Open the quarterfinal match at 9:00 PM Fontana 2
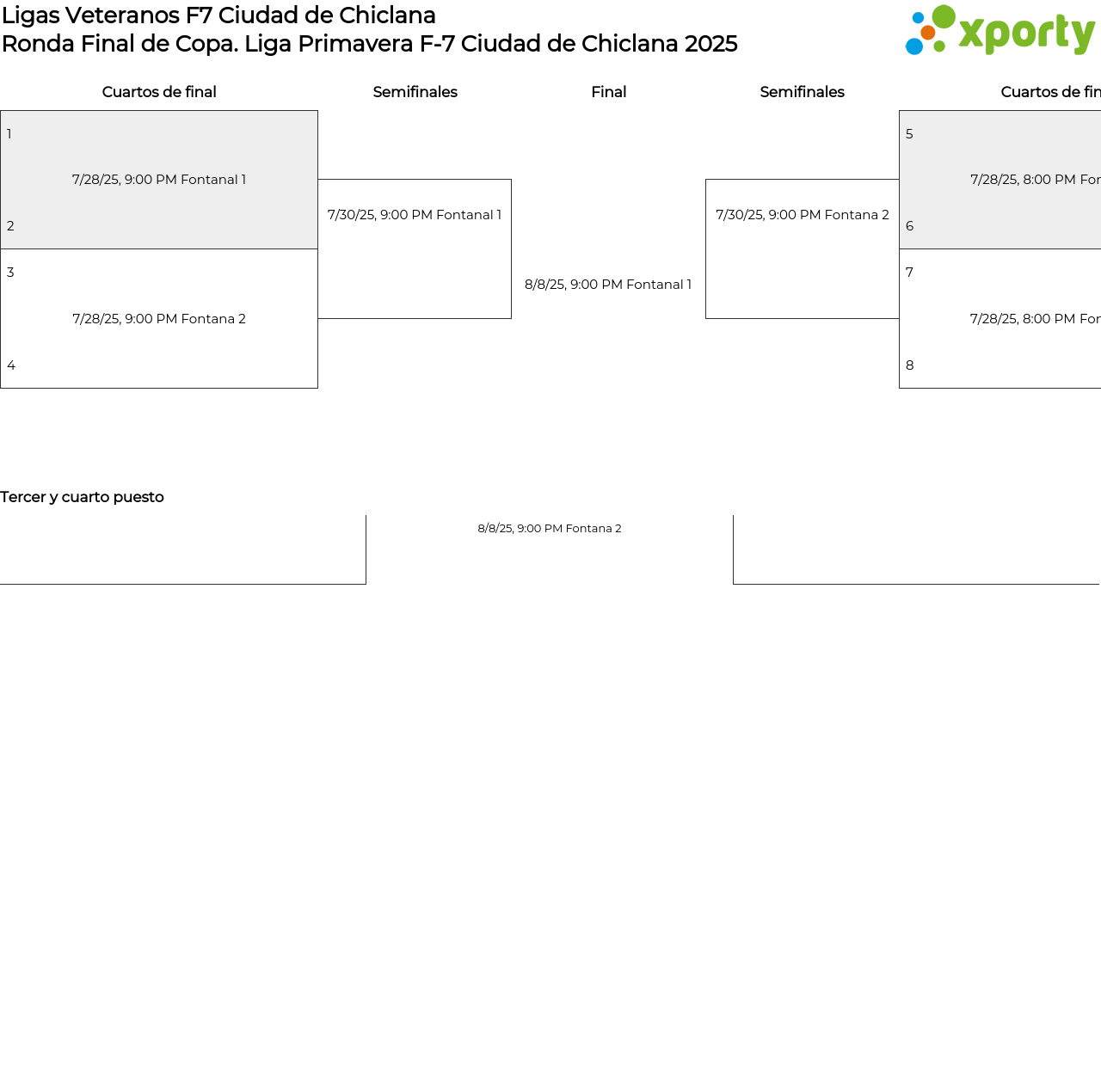This screenshot has height=1092, width=1101. (x=159, y=319)
